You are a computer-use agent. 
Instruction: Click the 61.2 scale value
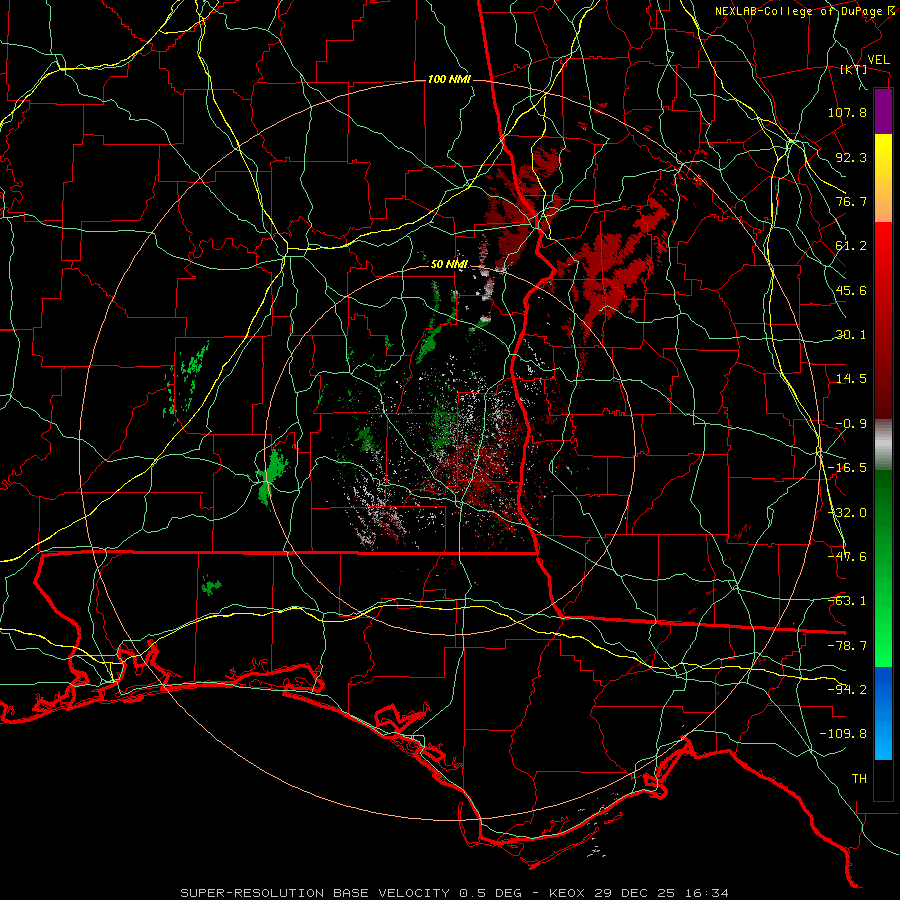click(x=851, y=246)
